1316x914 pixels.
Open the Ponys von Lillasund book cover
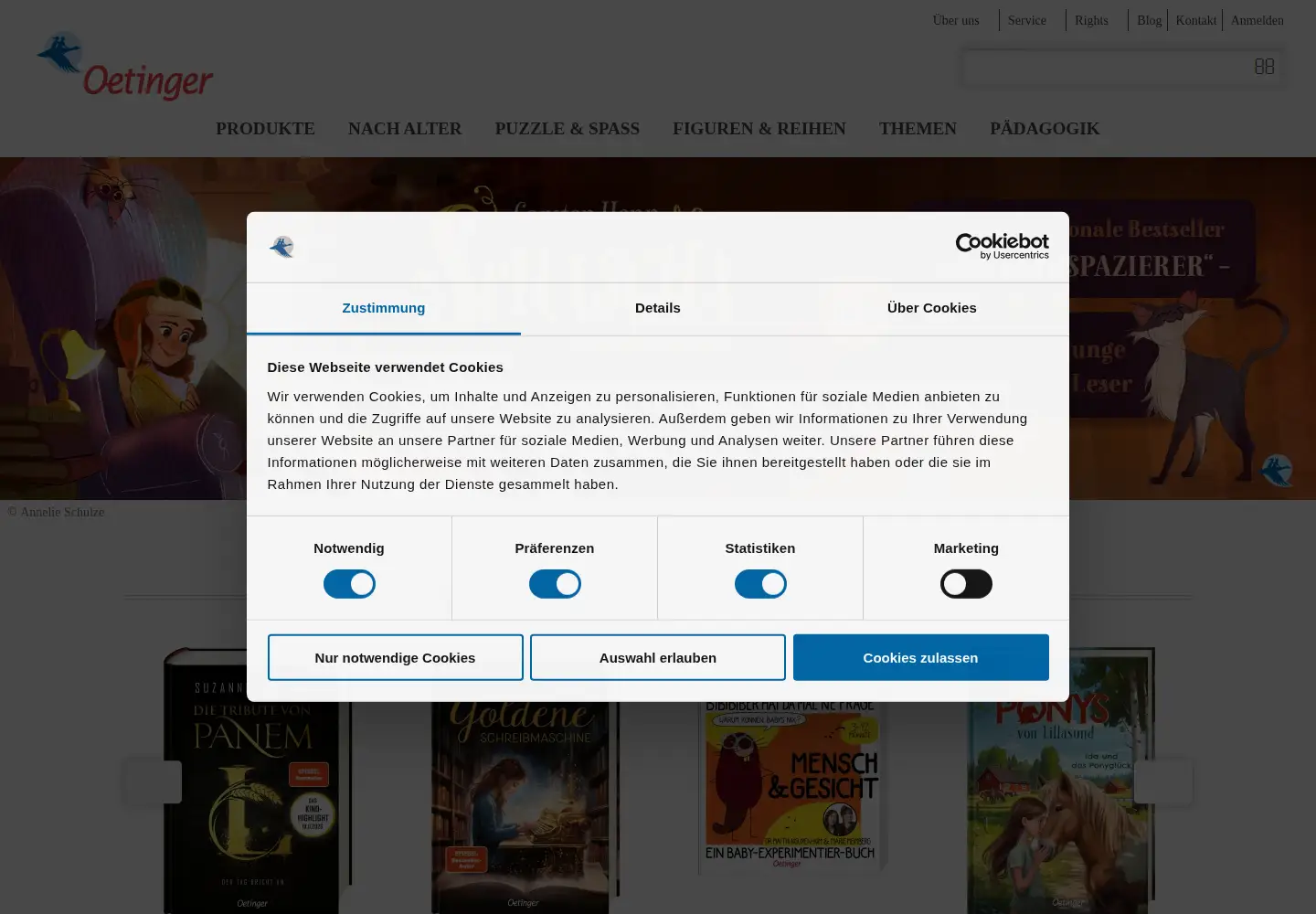[x=1060, y=781]
